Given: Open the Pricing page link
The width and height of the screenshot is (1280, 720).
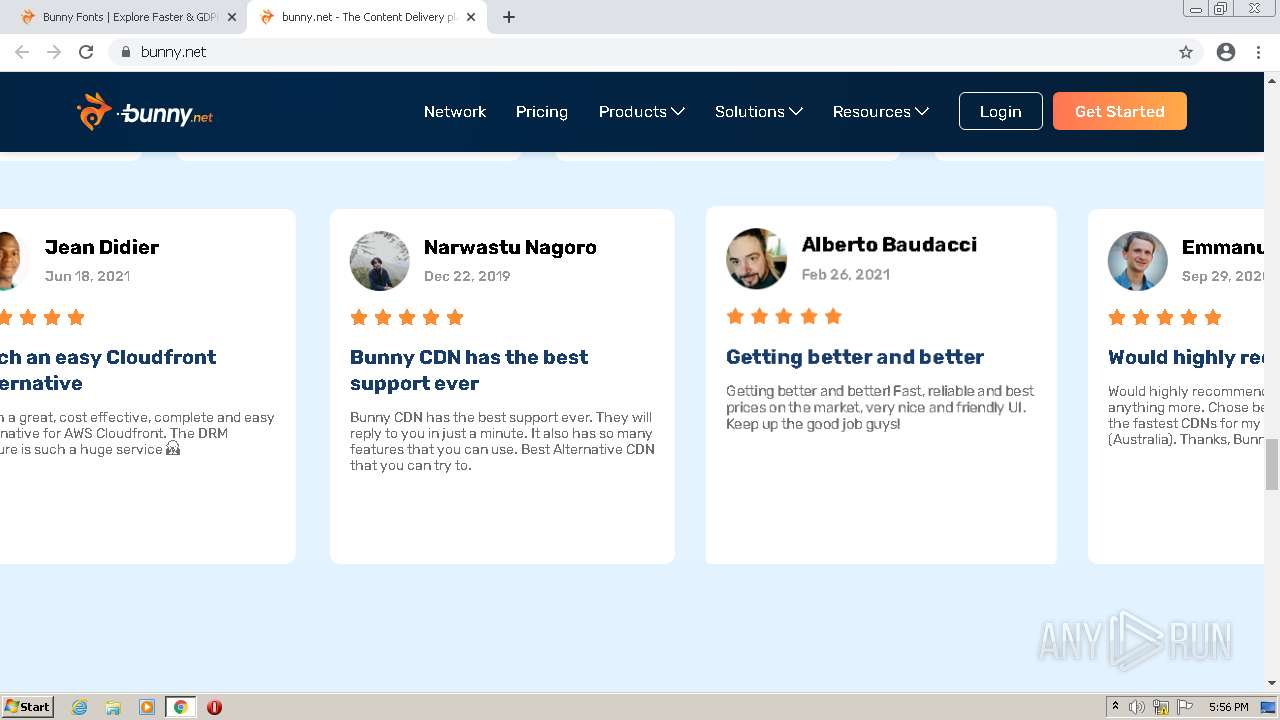Looking at the screenshot, I should tap(542, 112).
